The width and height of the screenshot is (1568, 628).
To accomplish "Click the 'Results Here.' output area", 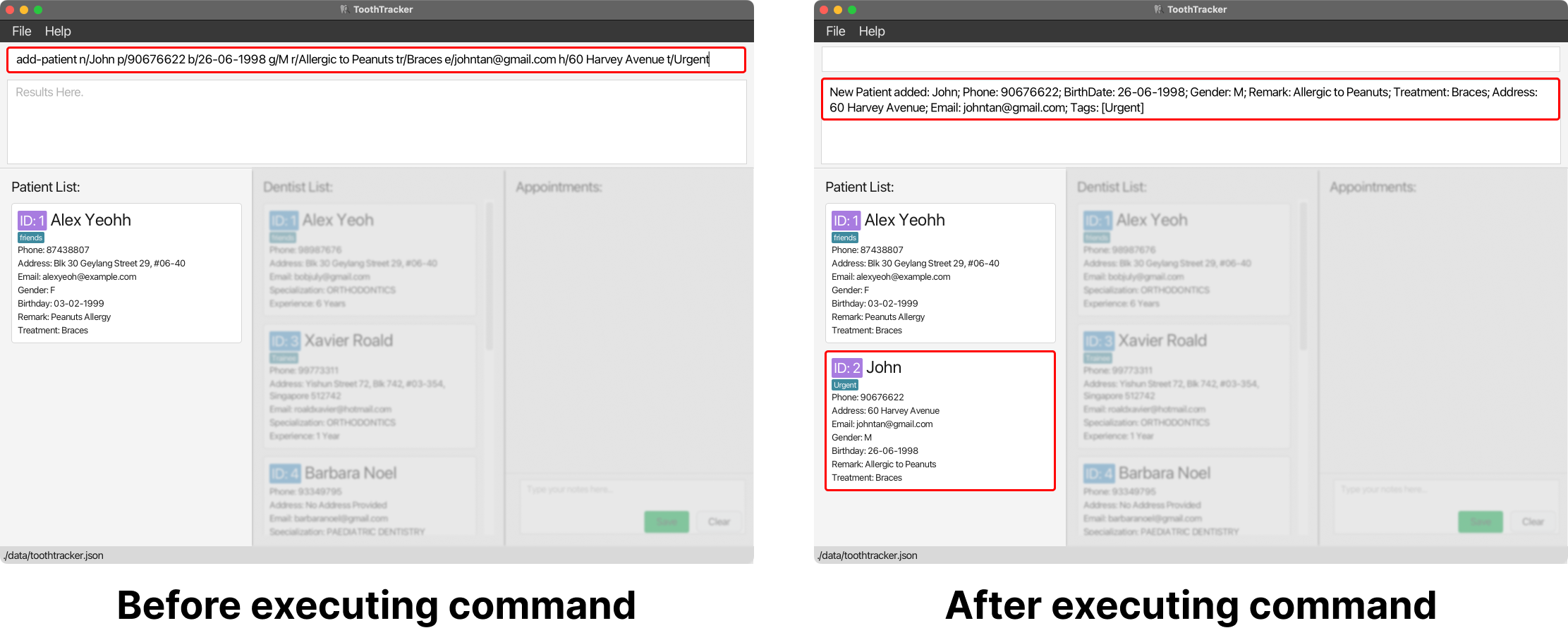I will coord(377,122).
